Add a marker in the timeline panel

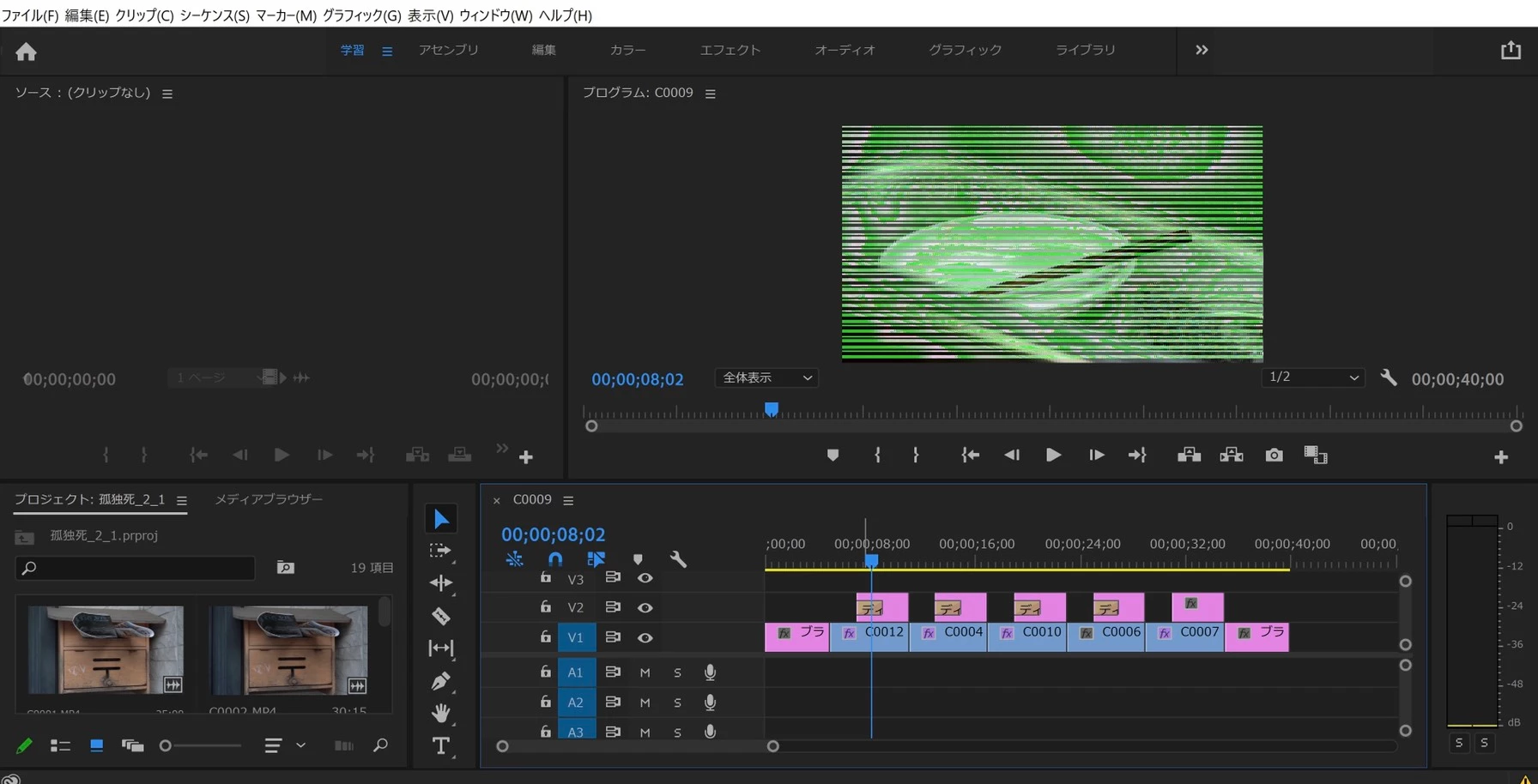(x=638, y=559)
